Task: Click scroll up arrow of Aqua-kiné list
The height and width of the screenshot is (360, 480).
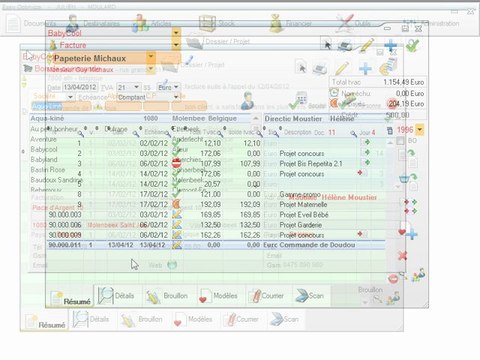Action: pos(256,118)
